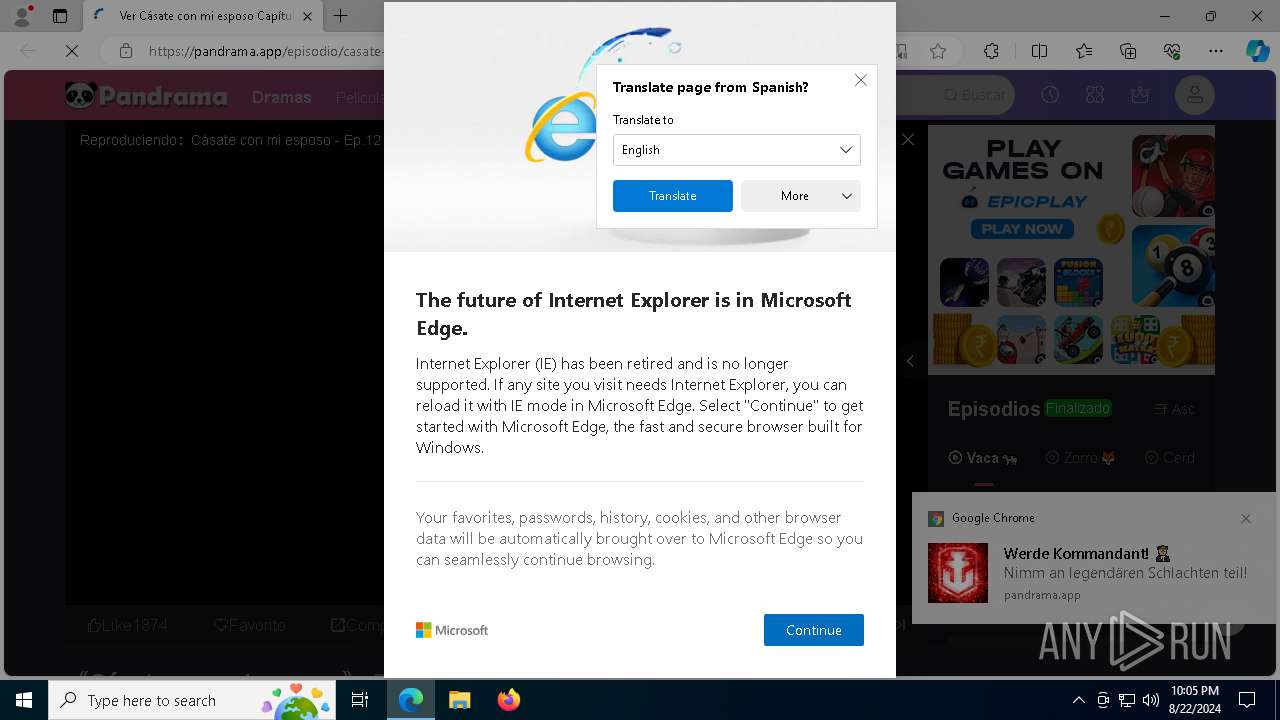Dismiss the Google Chrome notification
1280x720 pixels.
1245,518
